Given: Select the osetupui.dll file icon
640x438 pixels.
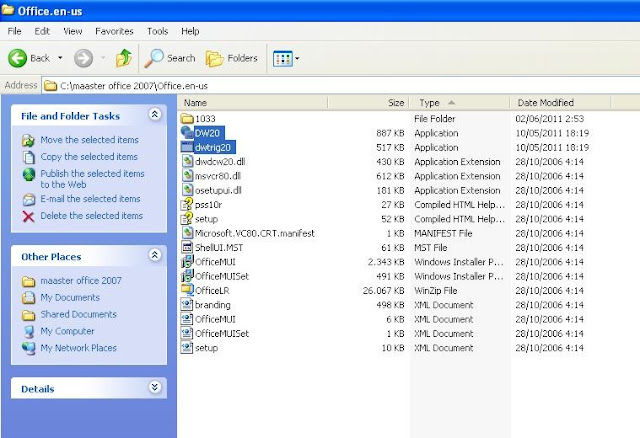Looking at the screenshot, I should tap(187, 190).
